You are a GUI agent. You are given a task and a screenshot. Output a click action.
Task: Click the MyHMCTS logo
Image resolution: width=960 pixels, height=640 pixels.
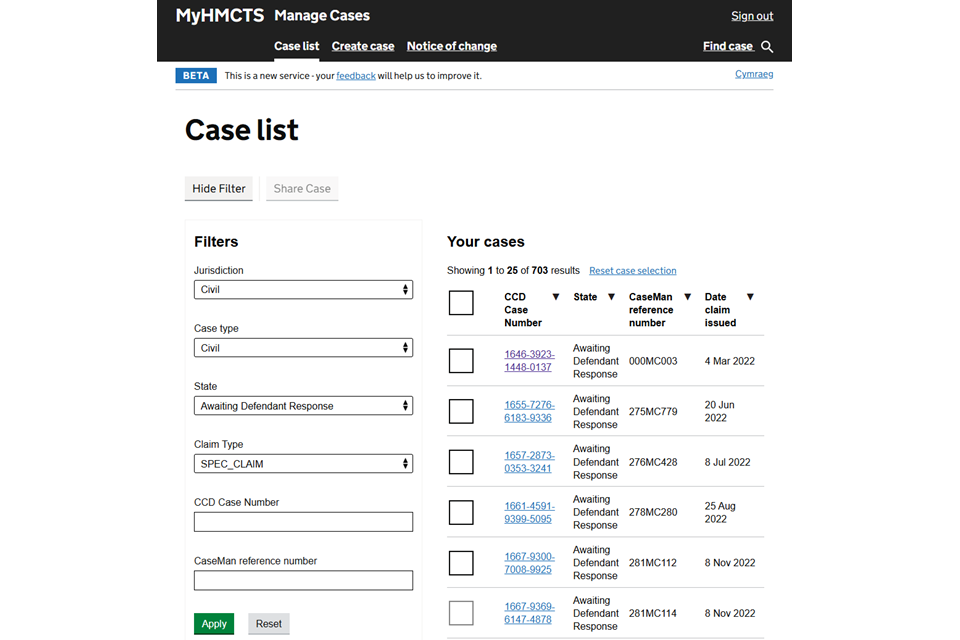[219, 16]
